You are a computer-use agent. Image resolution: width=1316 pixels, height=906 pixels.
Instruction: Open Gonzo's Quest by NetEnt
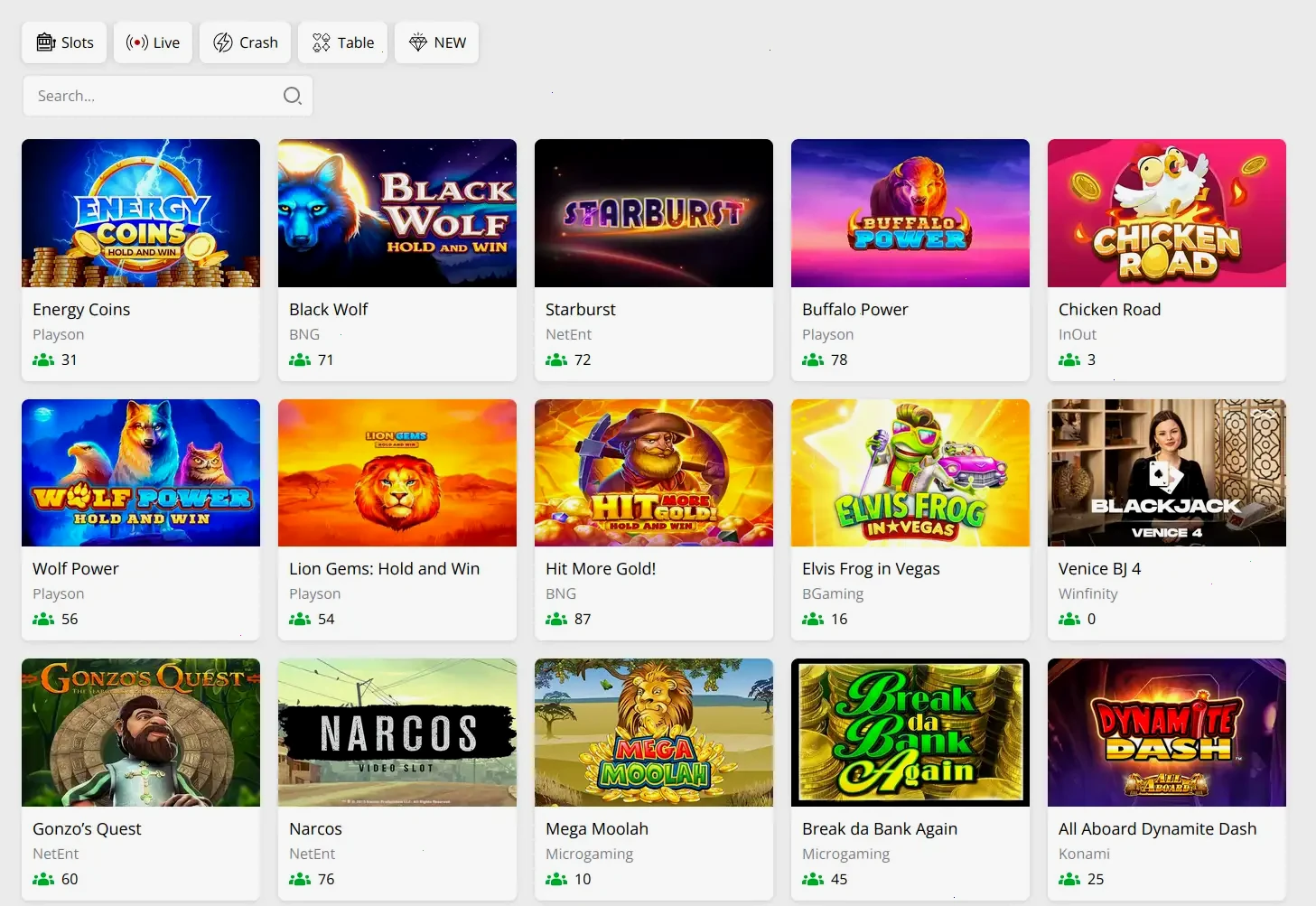pos(141,733)
